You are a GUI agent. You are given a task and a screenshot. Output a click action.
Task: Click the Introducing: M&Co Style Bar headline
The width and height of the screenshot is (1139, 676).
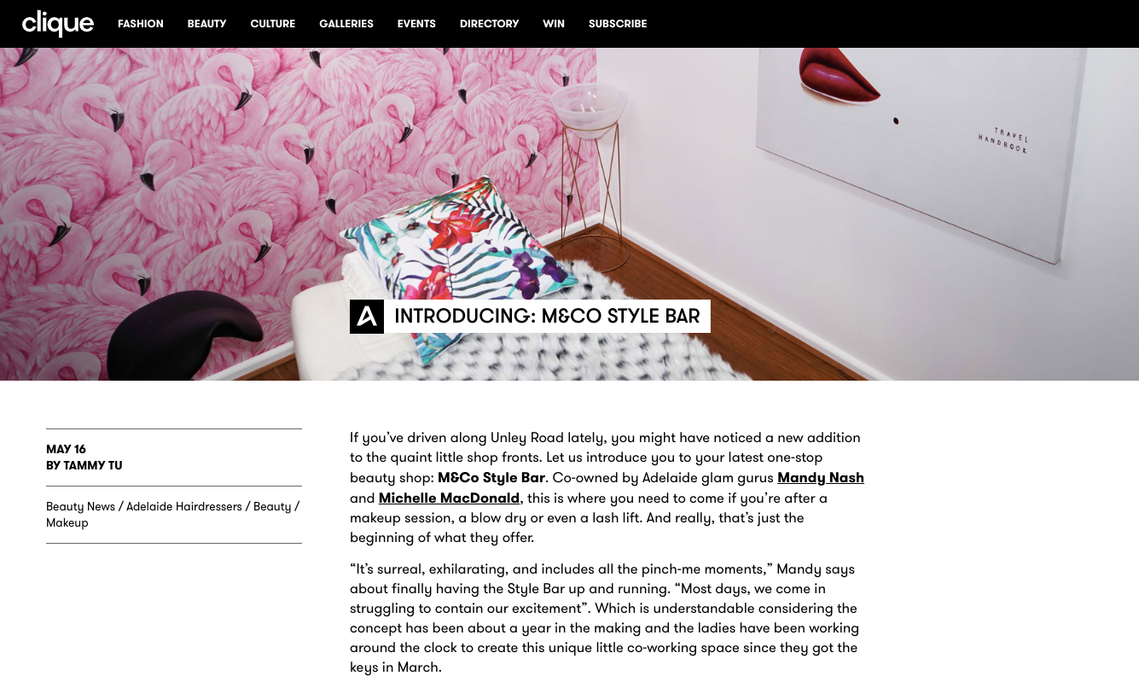(x=547, y=317)
